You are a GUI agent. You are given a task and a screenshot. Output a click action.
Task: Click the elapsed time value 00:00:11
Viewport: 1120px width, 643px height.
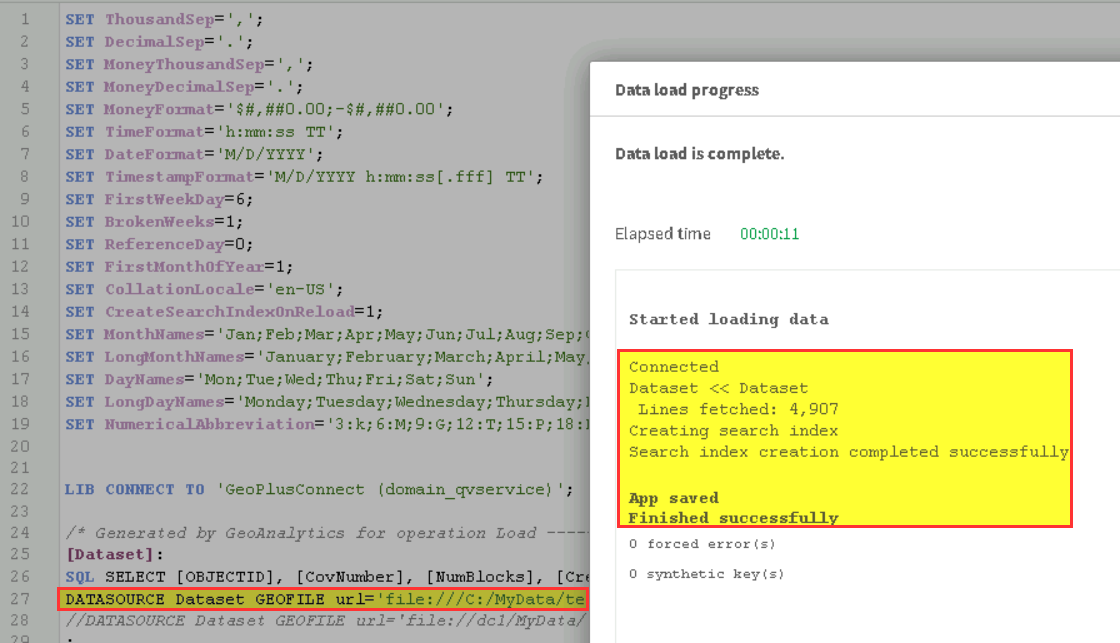tap(769, 234)
